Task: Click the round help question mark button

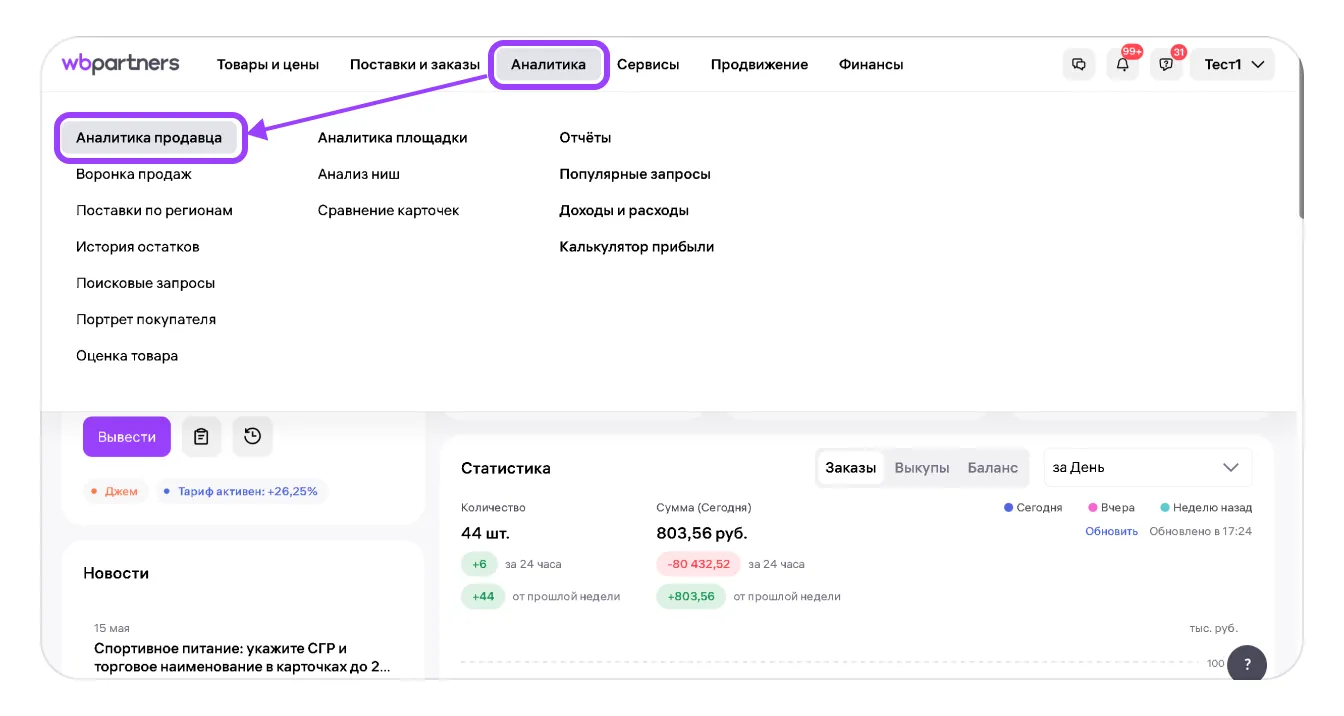Action: coord(1247,664)
